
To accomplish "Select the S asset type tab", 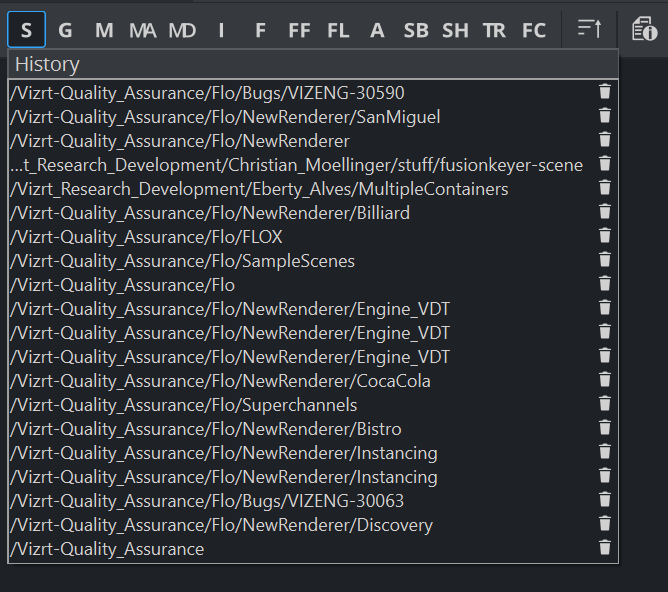I will [27, 30].
